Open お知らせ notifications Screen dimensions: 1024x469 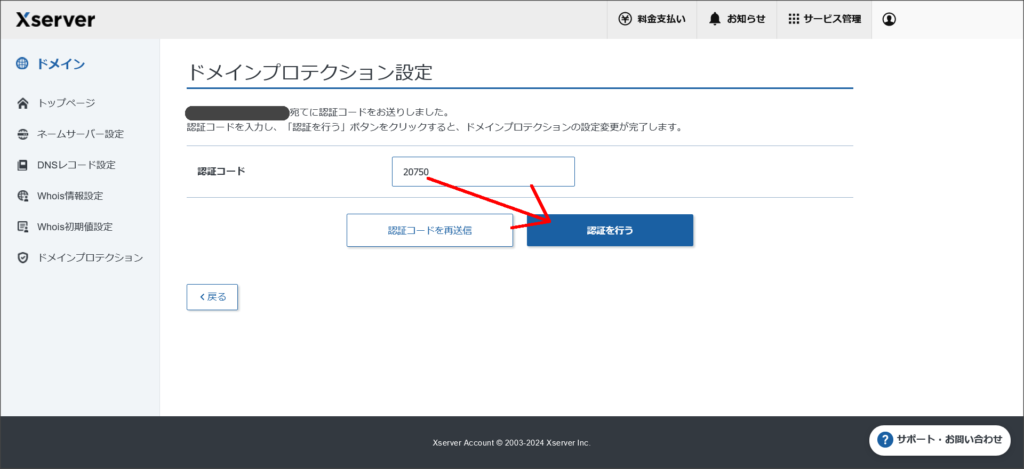[737, 20]
